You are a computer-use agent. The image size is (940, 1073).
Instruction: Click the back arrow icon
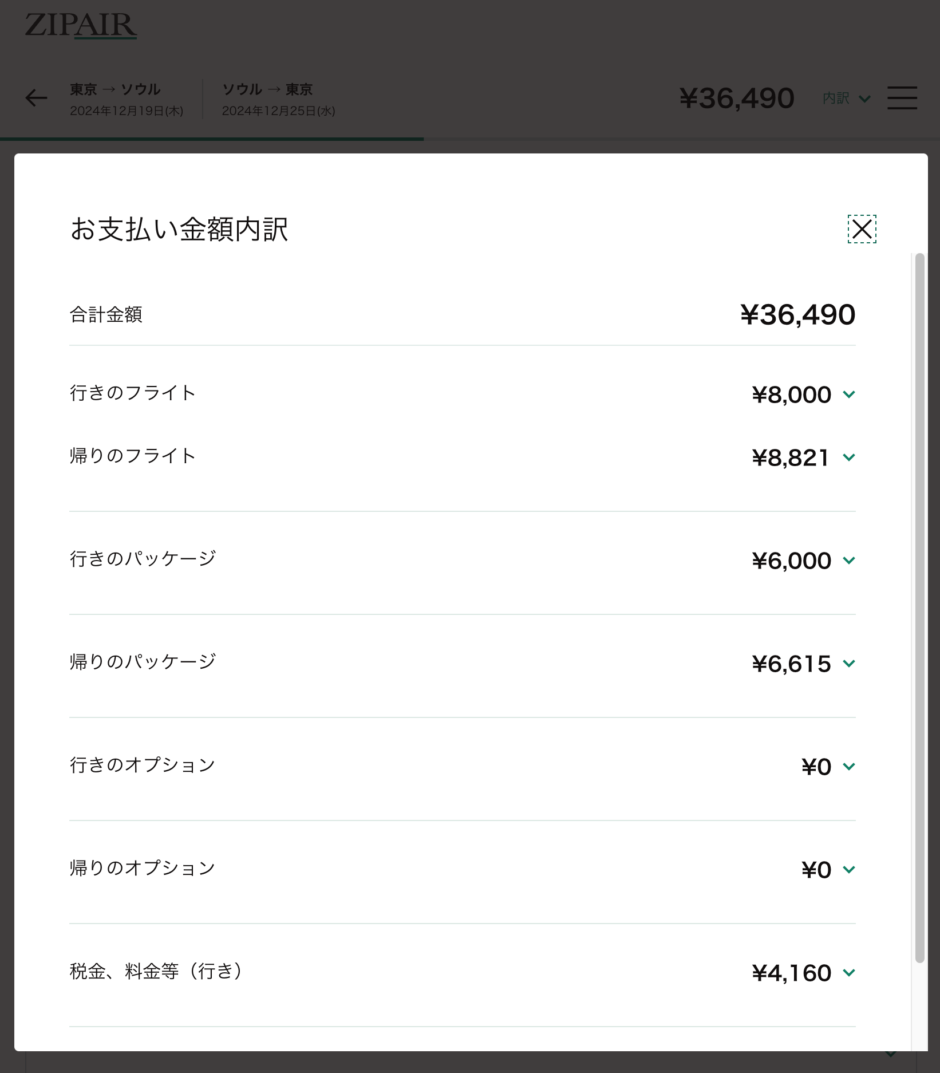tap(36, 97)
